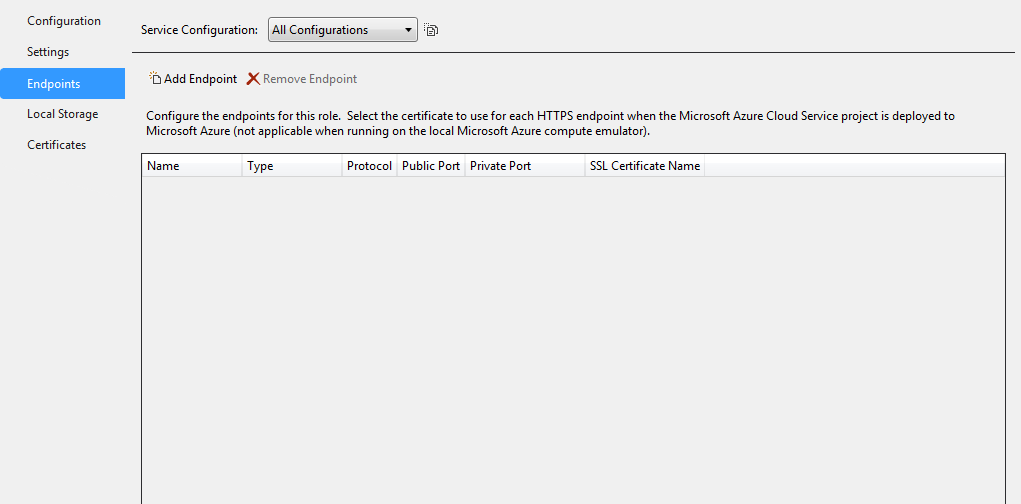Open the Settings page in the sidebar
This screenshot has height=504, width=1021.
pos(48,52)
